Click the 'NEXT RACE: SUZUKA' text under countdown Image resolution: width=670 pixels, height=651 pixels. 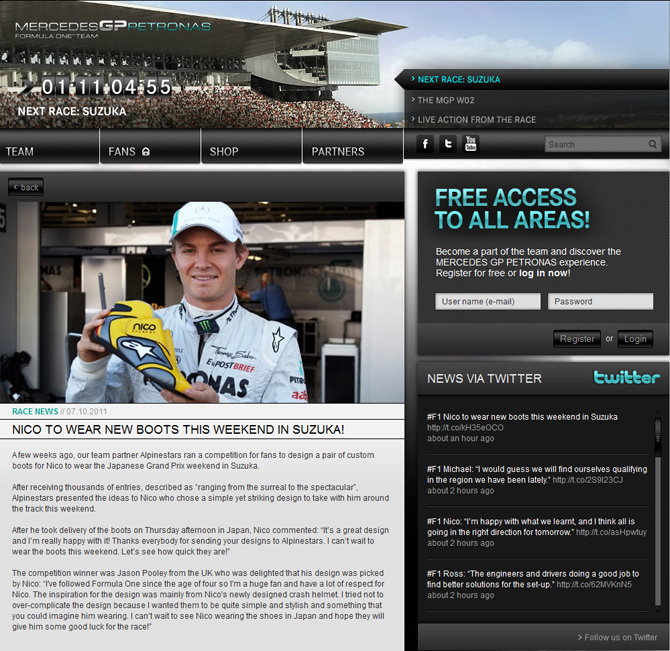click(72, 111)
